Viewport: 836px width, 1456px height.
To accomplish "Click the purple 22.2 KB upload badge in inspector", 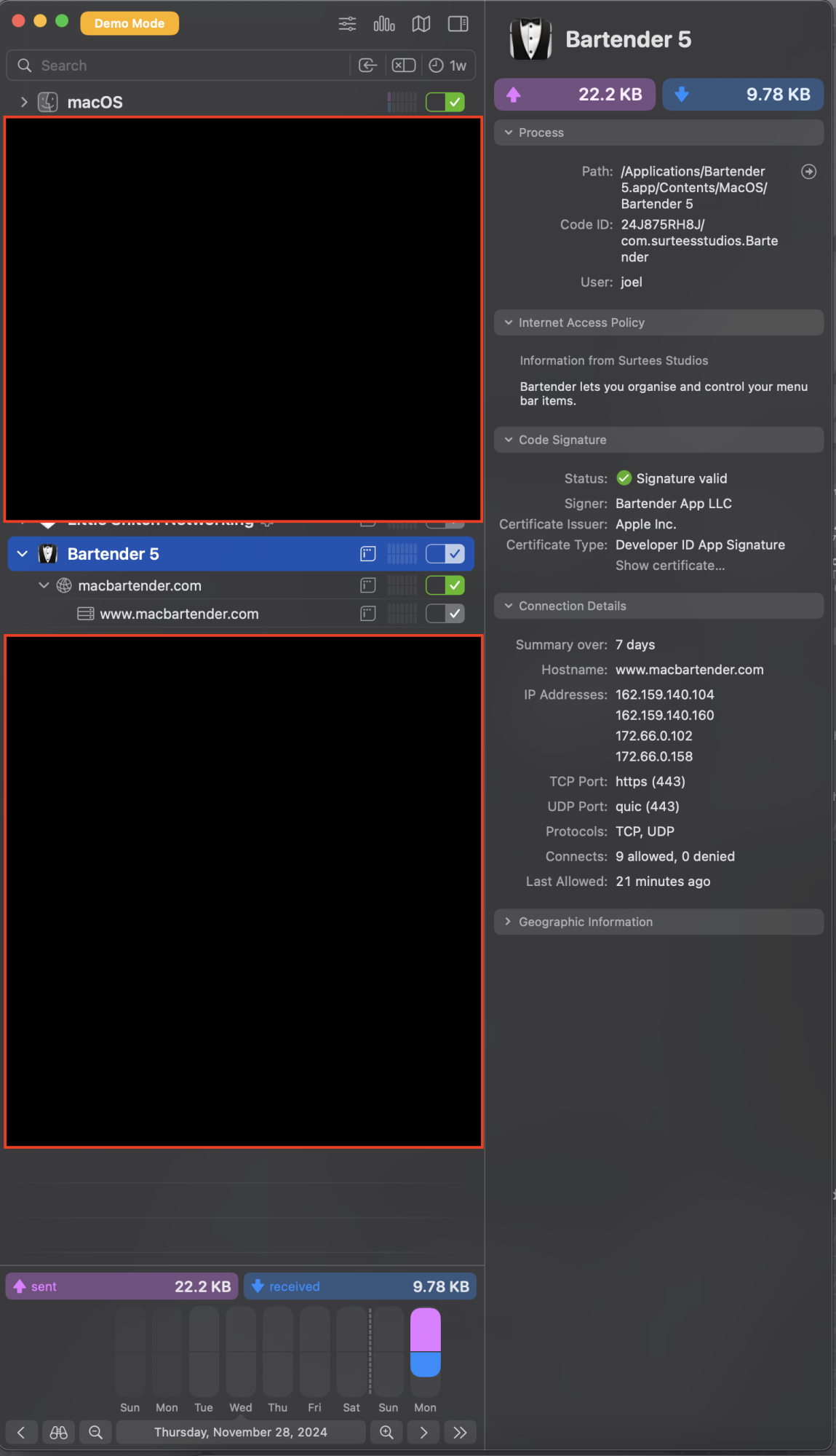I will click(575, 95).
